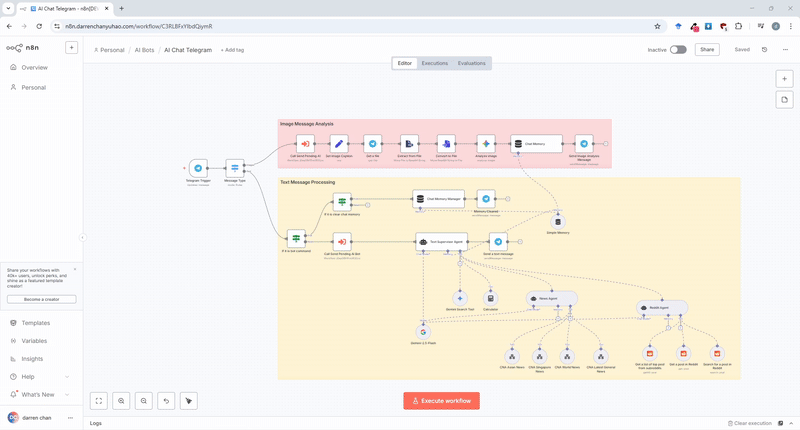The image size is (800, 430).
Task: Add sticky note to canvas
Action: 785,100
